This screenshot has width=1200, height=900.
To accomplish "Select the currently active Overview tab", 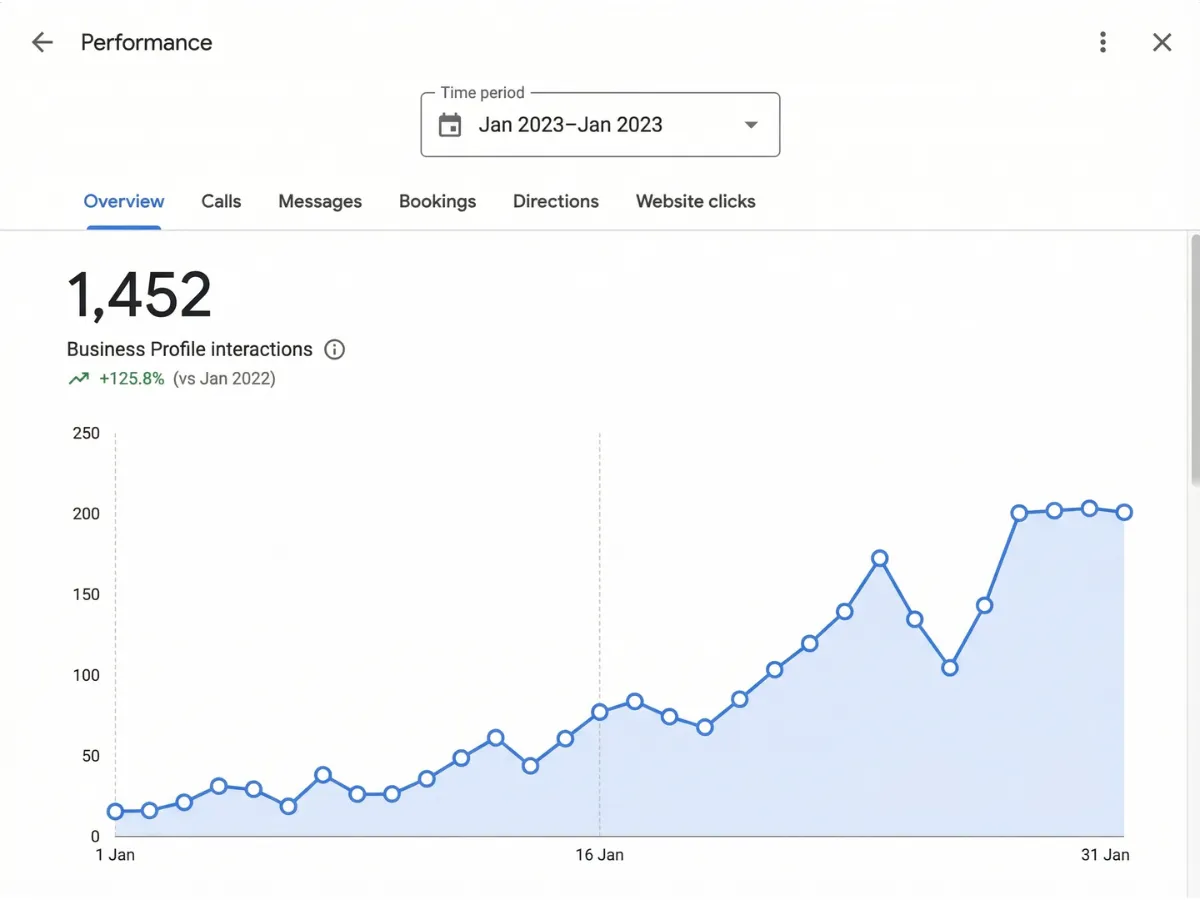I will point(123,201).
